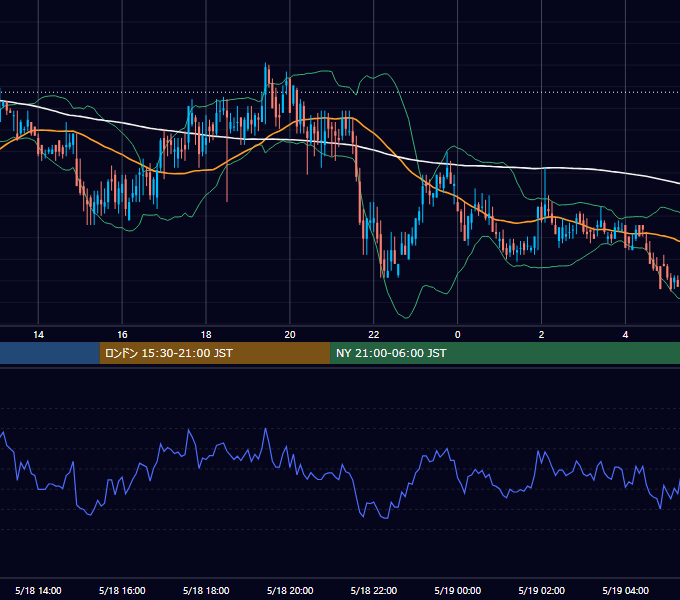
Task: Click the 14 hour axis label
Action: pos(38,335)
